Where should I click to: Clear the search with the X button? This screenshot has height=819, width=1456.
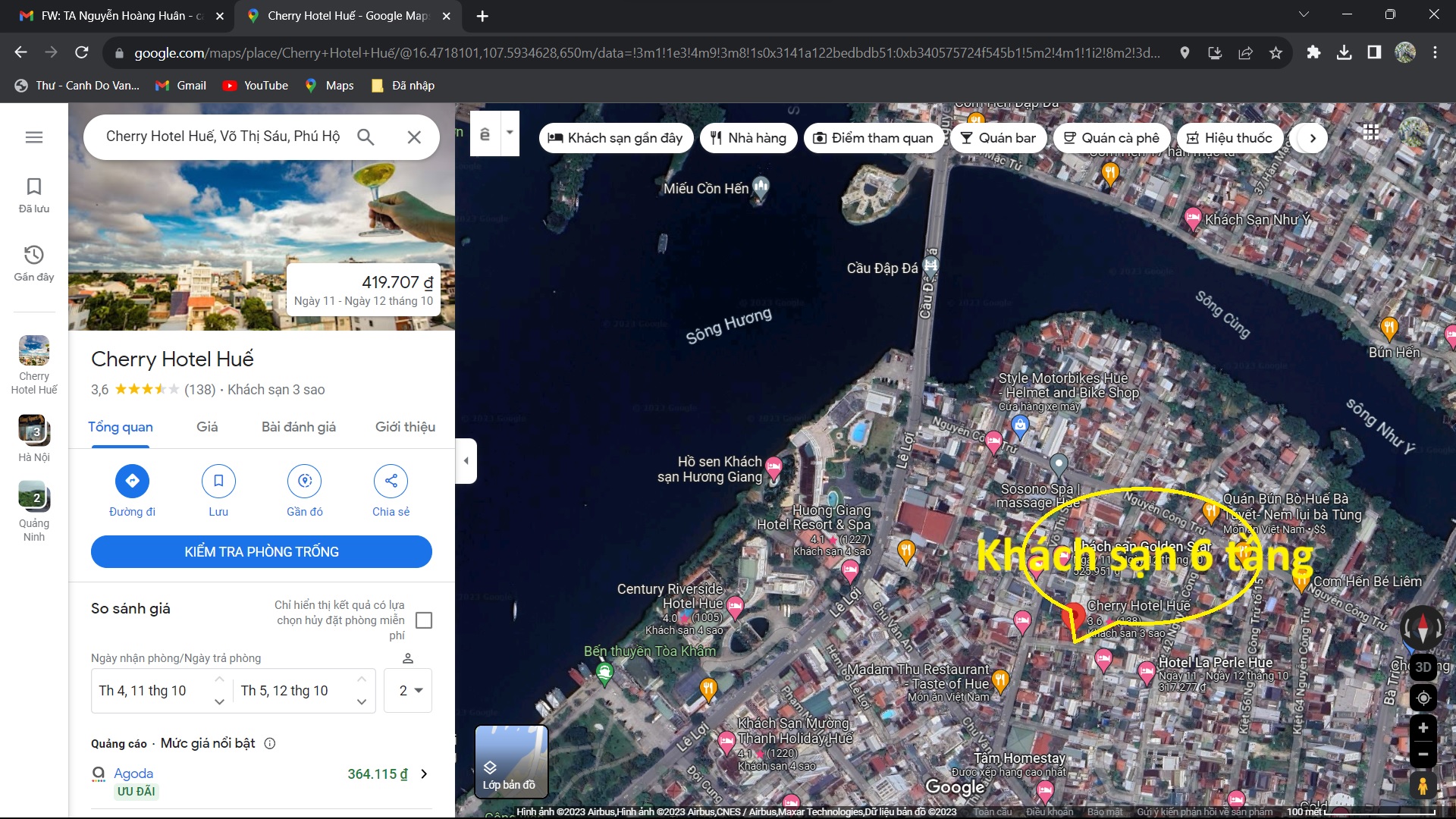[414, 137]
